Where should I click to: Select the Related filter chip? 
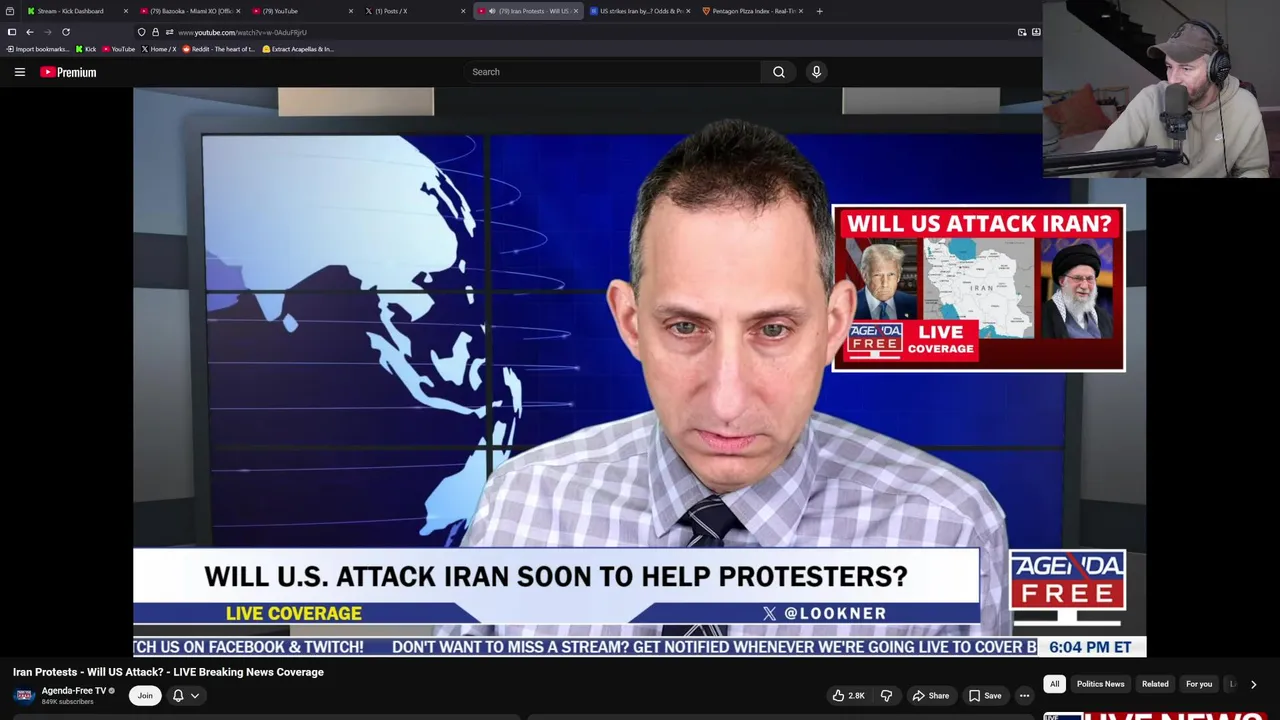tap(1155, 684)
